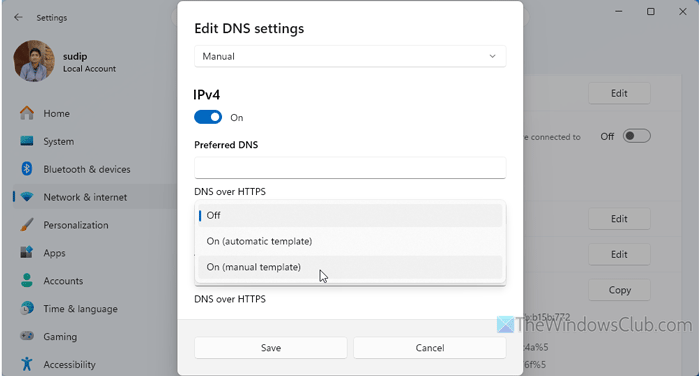Screen dimensions: 700x376
Task: Click the Preferred DNS input field
Action: pyautogui.click(x=350, y=168)
